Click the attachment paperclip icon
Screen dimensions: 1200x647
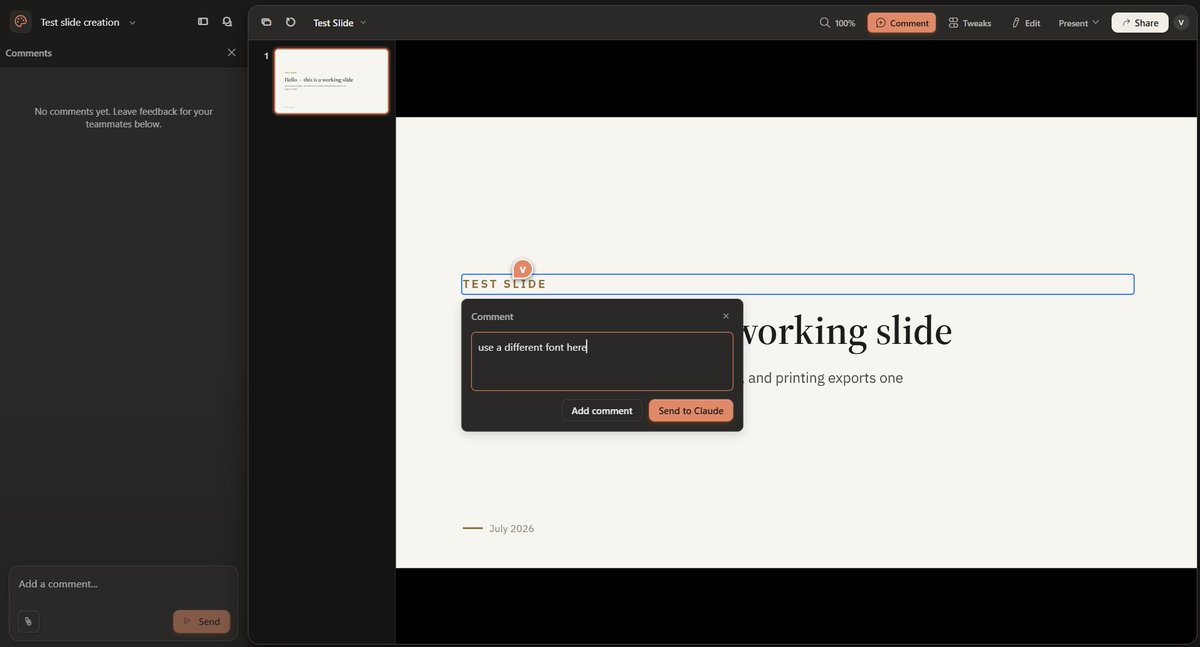tap(28, 621)
